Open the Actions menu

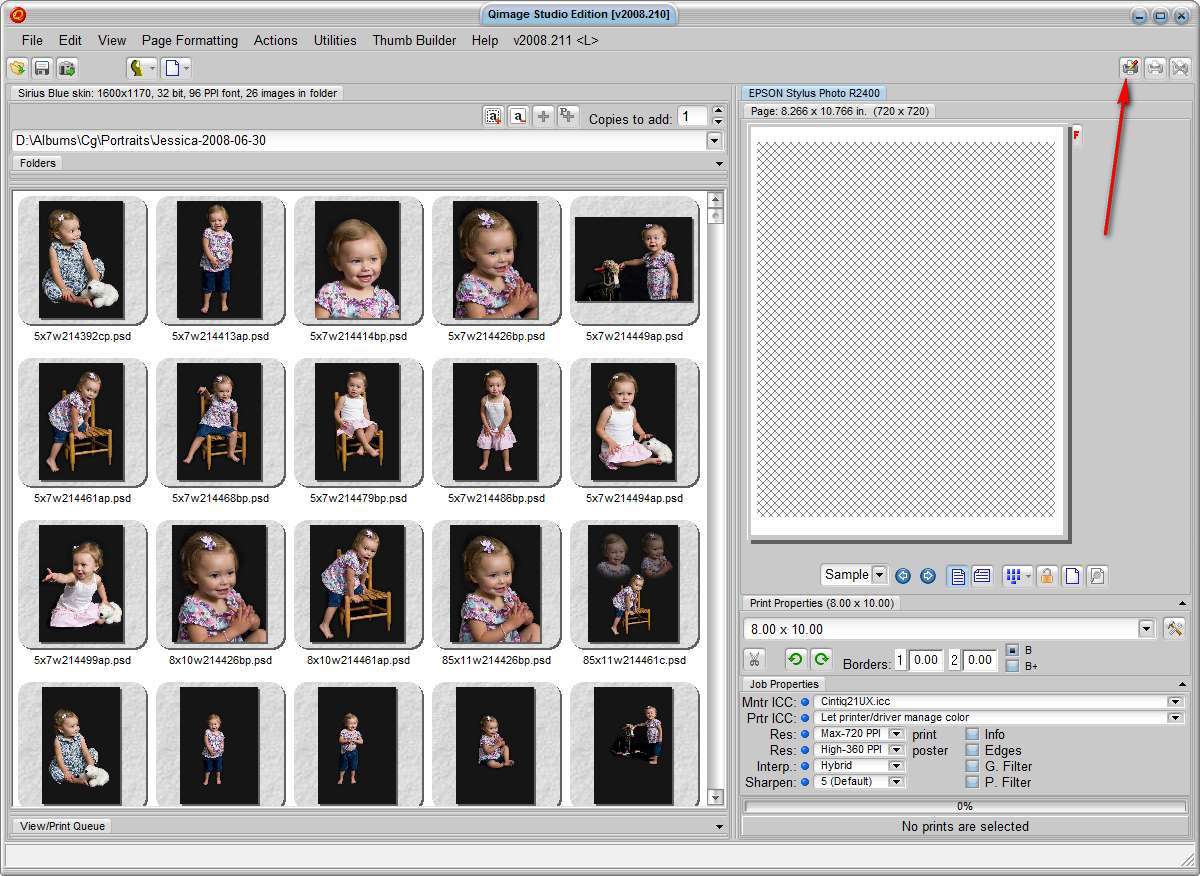click(276, 40)
